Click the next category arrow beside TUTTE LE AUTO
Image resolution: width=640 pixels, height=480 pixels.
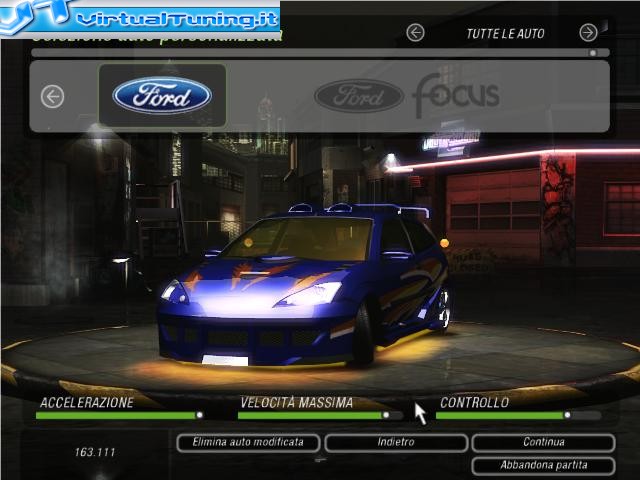[588, 33]
